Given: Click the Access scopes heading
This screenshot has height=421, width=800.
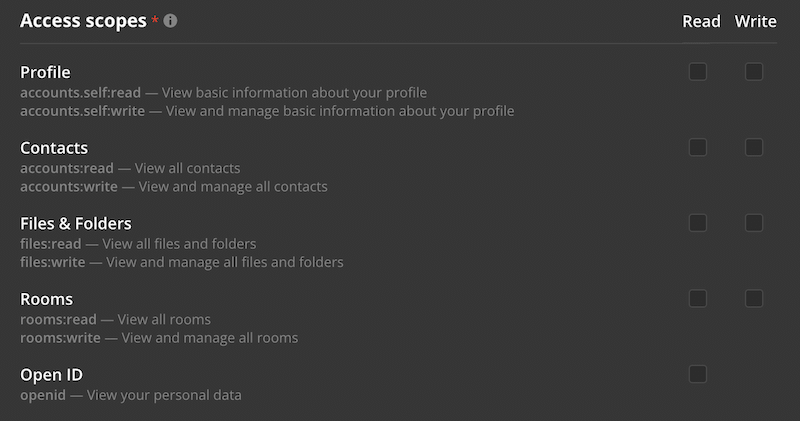Looking at the screenshot, I should click(x=83, y=21).
